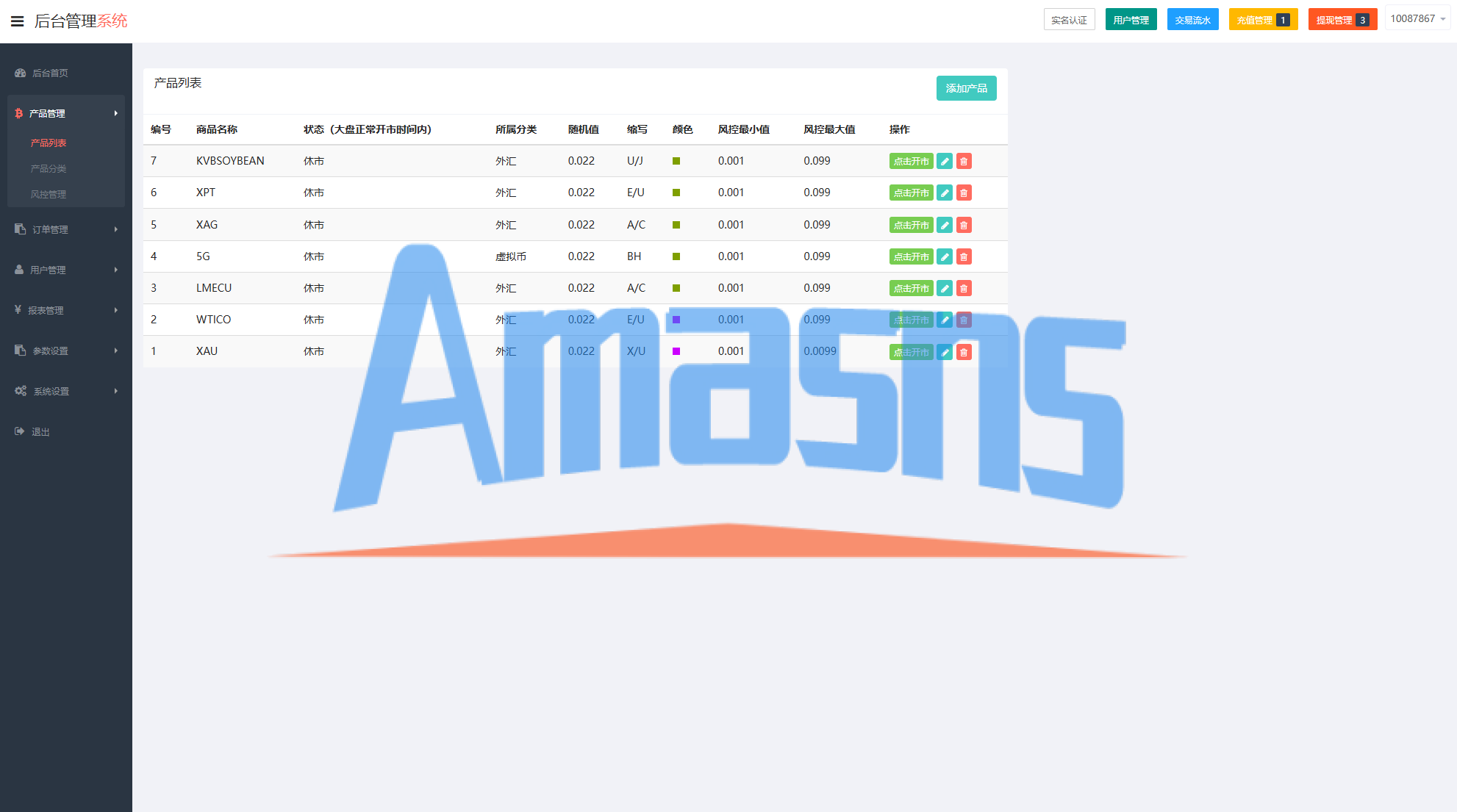Open the 10087867 account dropdown
The width and height of the screenshot is (1457, 812).
(x=1417, y=19)
